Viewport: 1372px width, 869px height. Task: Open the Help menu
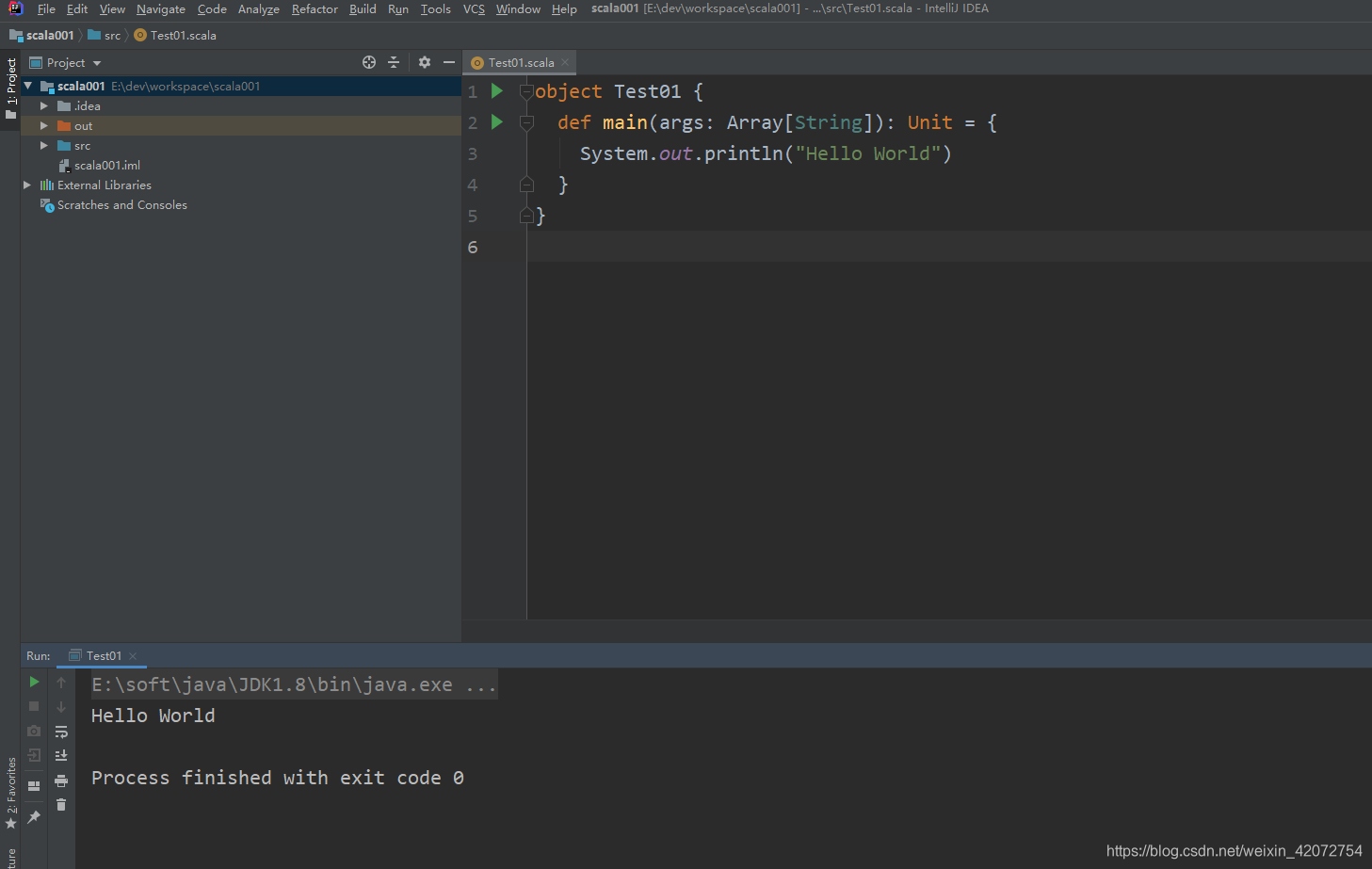click(x=564, y=9)
